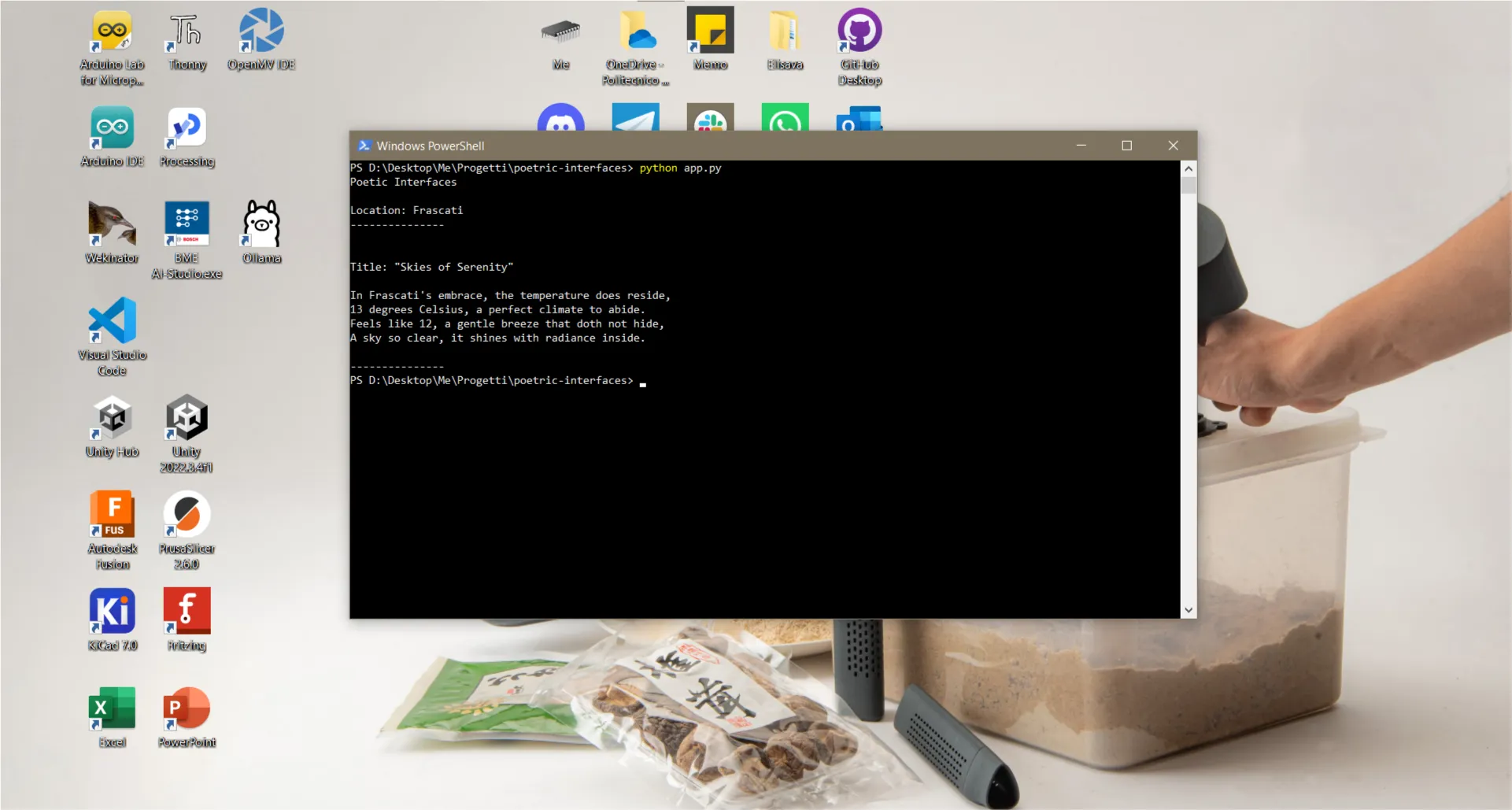Open the Wekinator bird icon

point(112,226)
